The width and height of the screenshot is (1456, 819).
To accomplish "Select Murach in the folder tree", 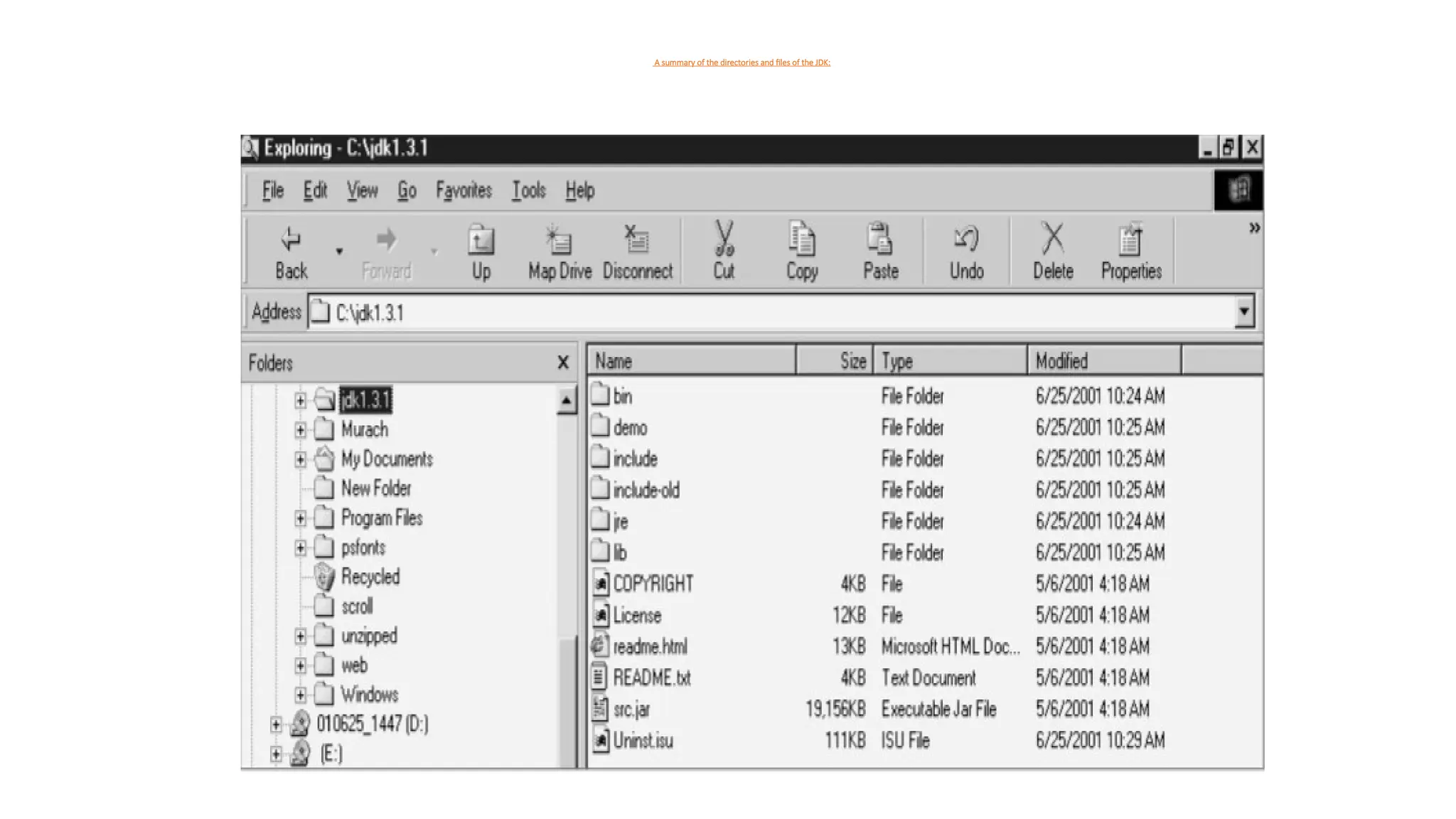I will (365, 429).
